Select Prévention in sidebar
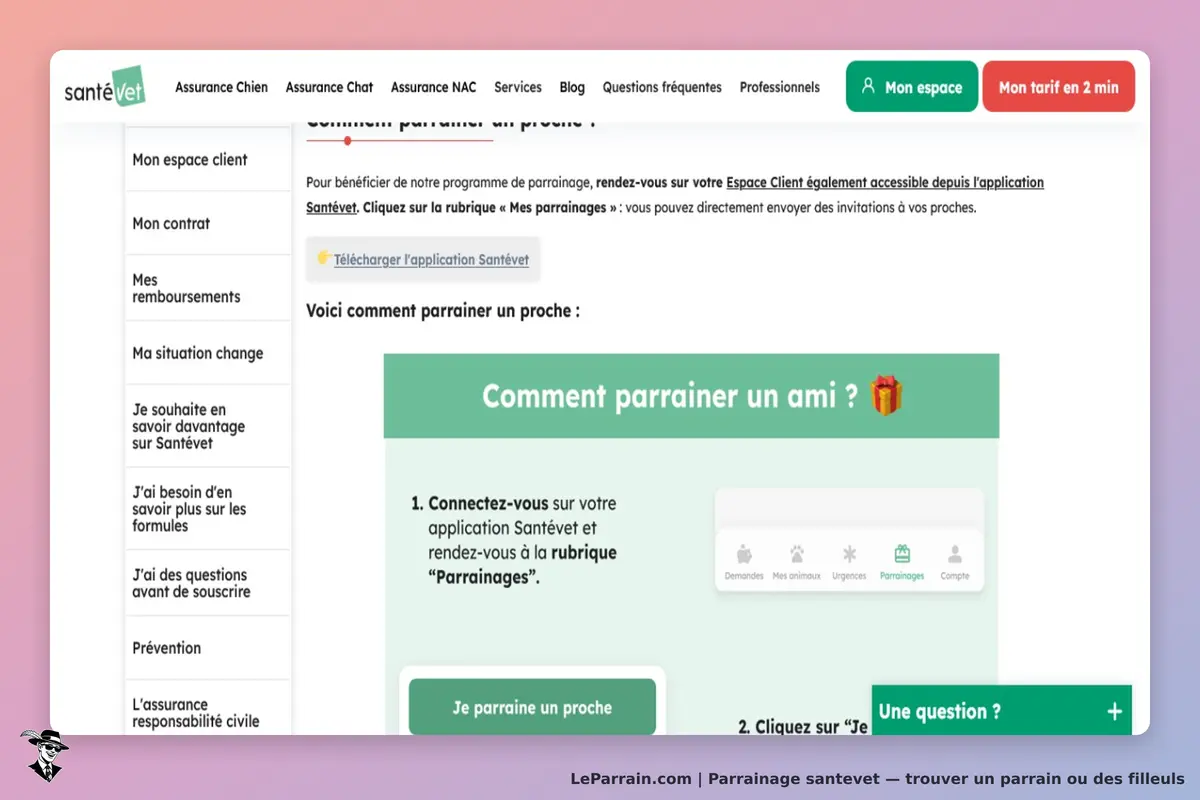 click(208, 648)
